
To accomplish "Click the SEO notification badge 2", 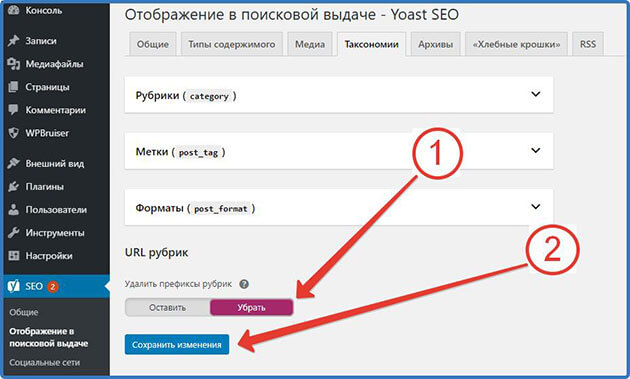I will 52,286.
